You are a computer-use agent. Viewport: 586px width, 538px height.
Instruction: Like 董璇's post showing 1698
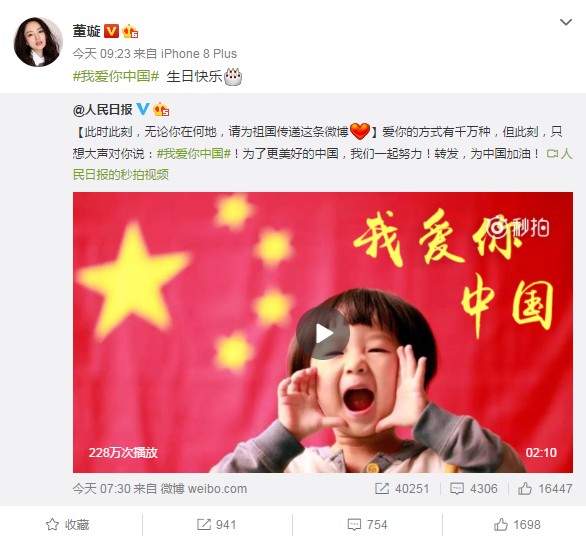(517, 525)
